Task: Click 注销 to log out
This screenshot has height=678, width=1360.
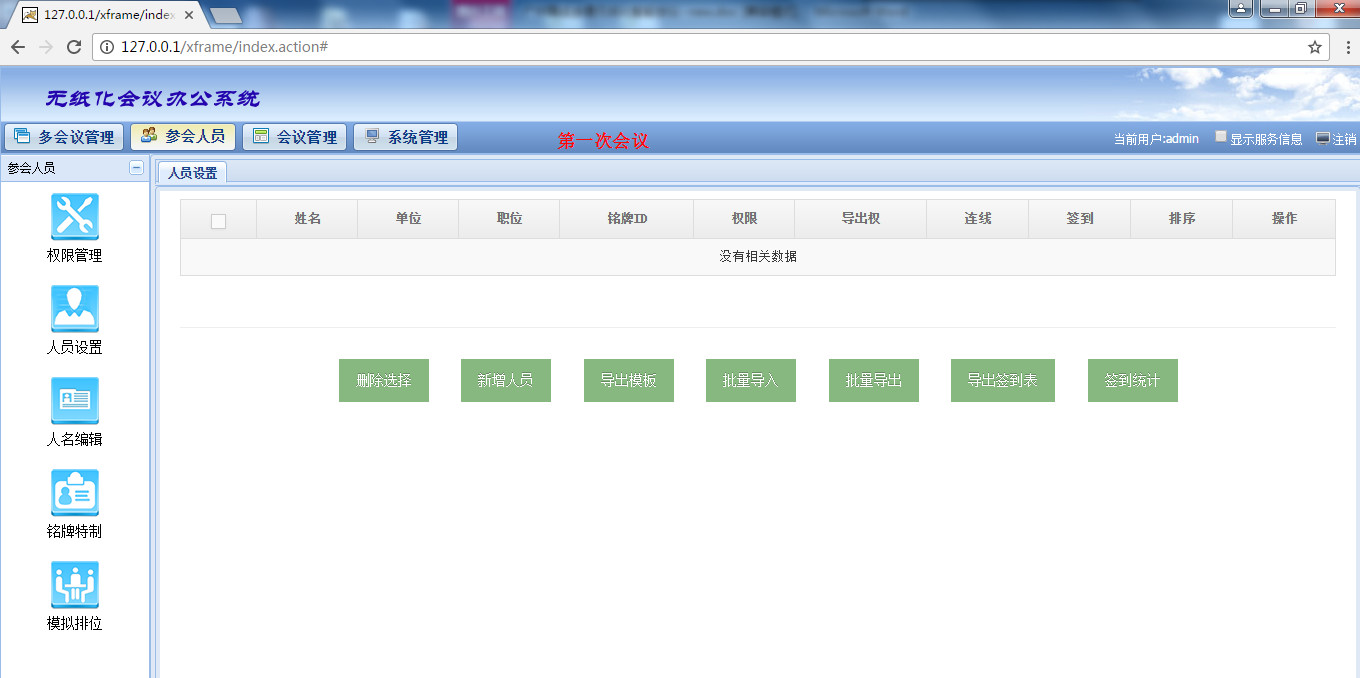Action: pos(1337,139)
